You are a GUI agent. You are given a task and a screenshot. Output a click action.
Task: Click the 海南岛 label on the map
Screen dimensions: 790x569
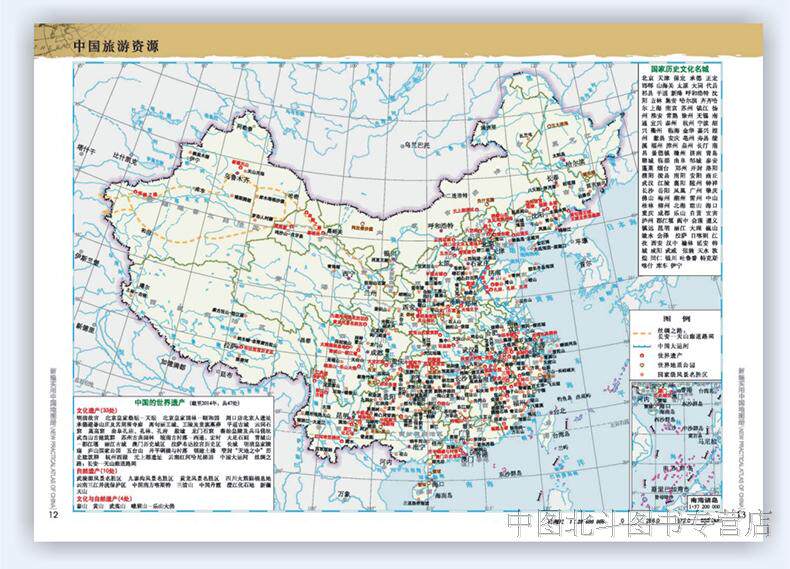[x=445, y=495]
